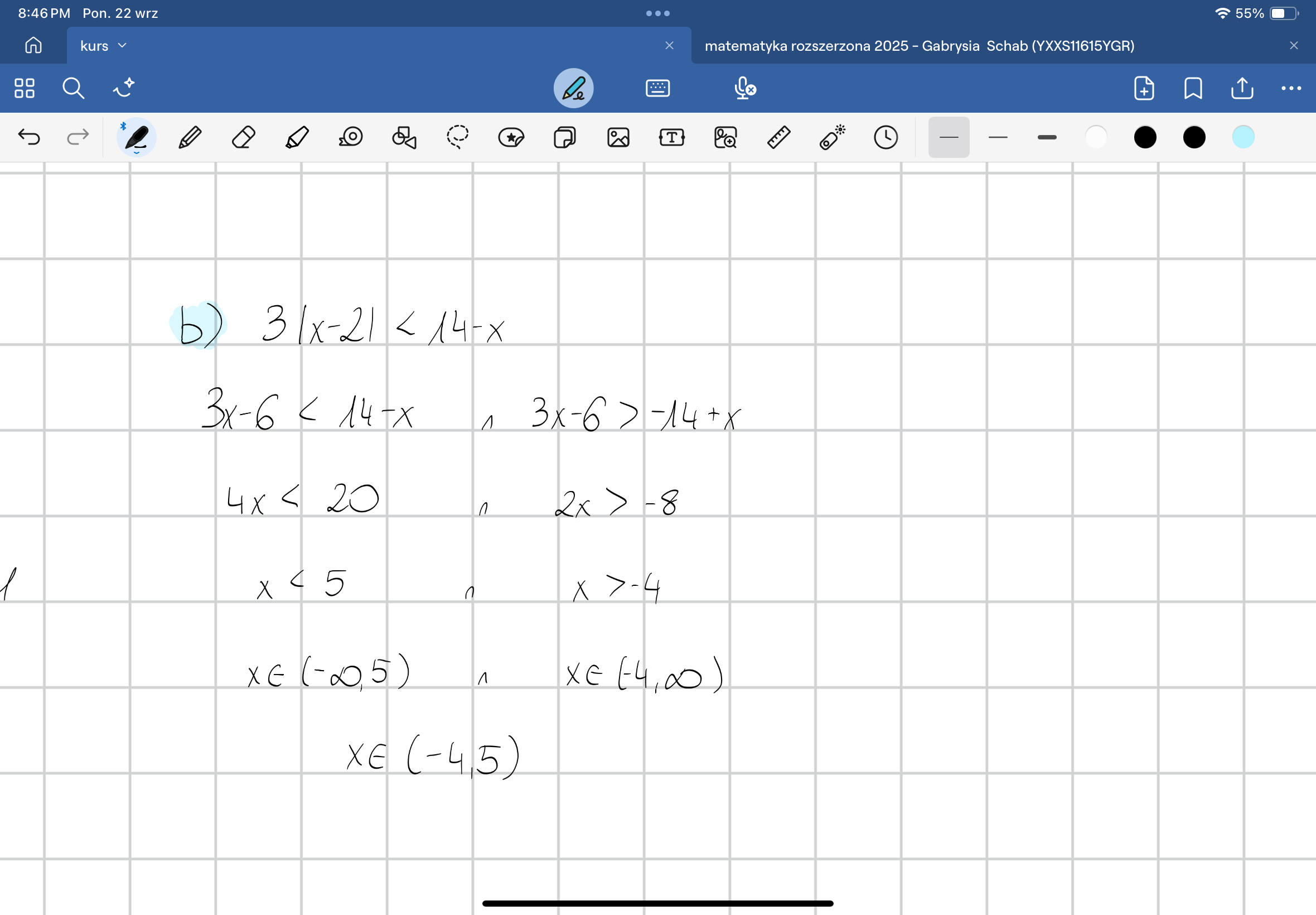Select the text box tool

[x=671, y=138]
